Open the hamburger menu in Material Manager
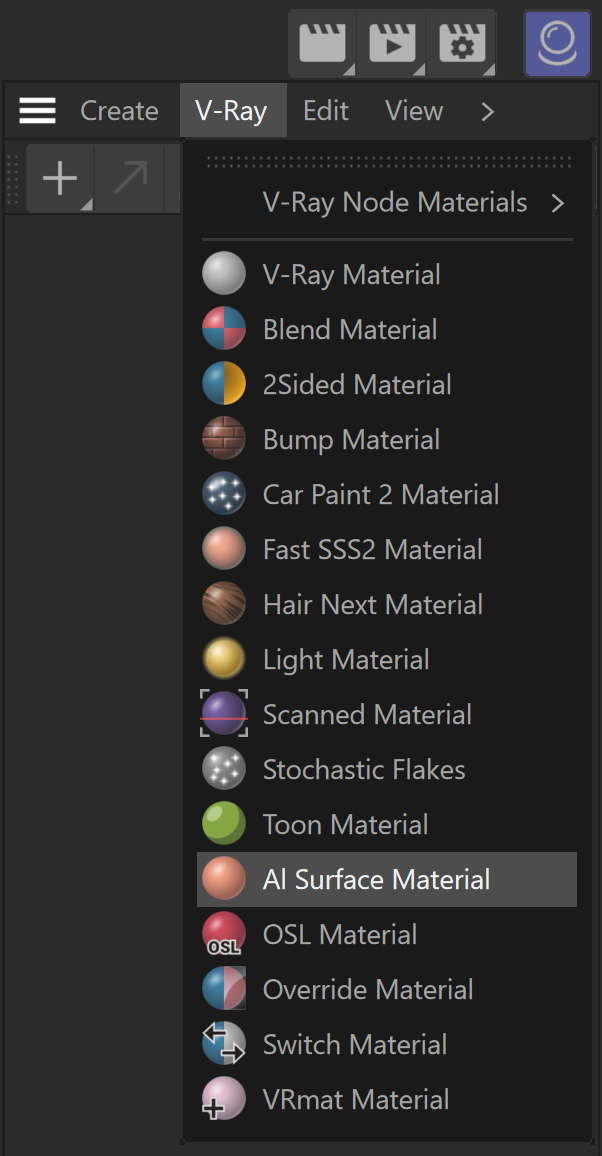The width and height of the screenshot is (602, 1156). 38,111
